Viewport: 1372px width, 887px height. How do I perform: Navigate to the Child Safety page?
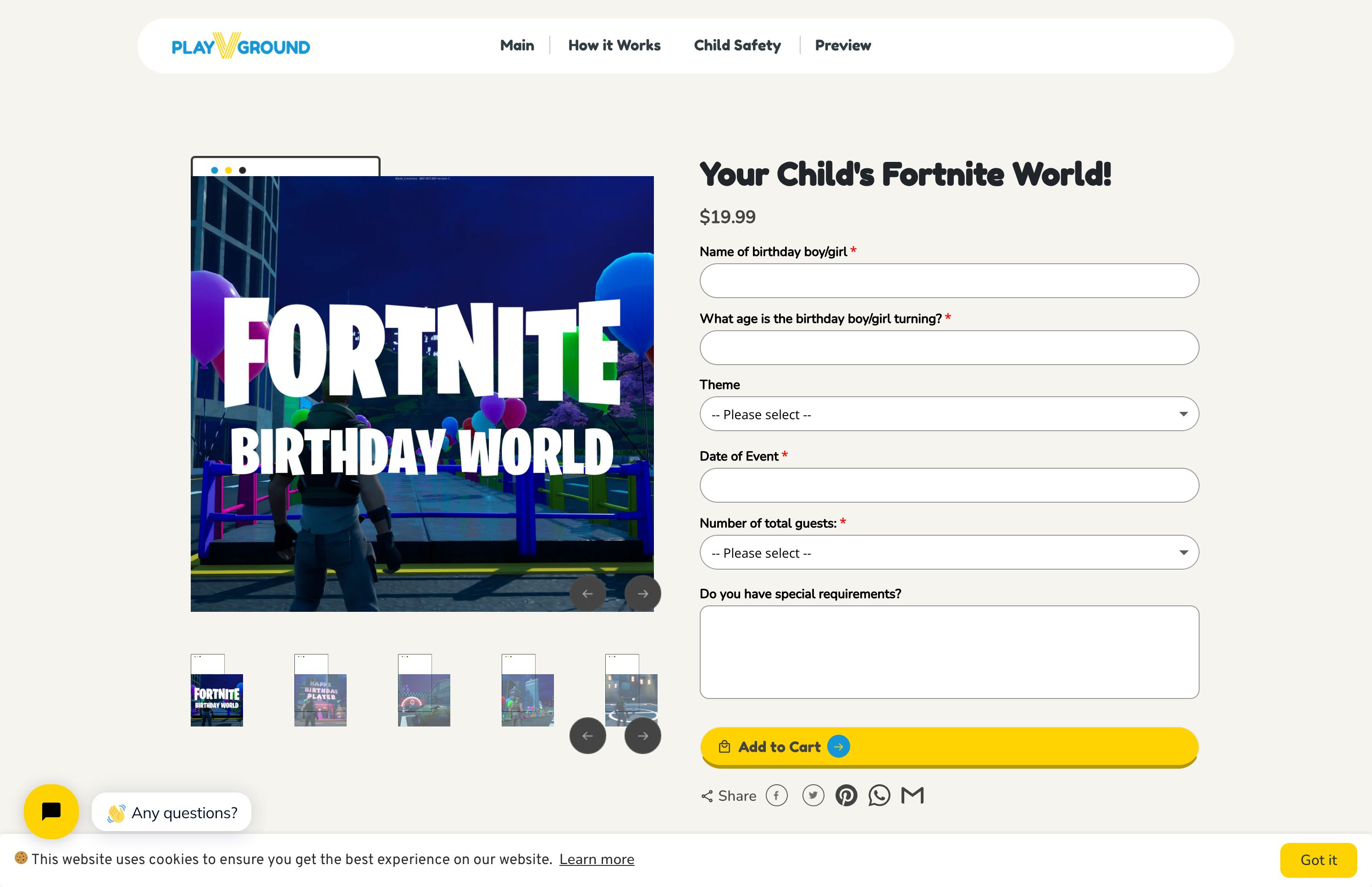click(737, 45)
